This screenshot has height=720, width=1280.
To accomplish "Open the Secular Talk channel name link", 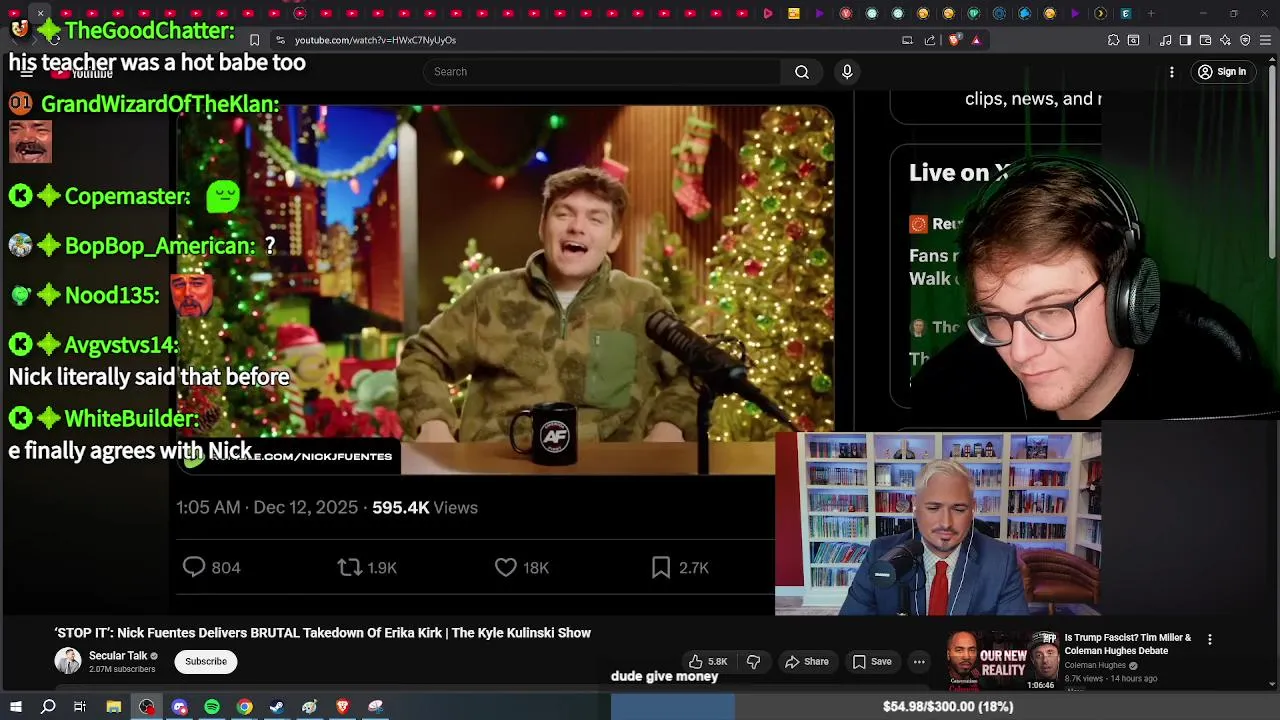I will tap(118, 656).
